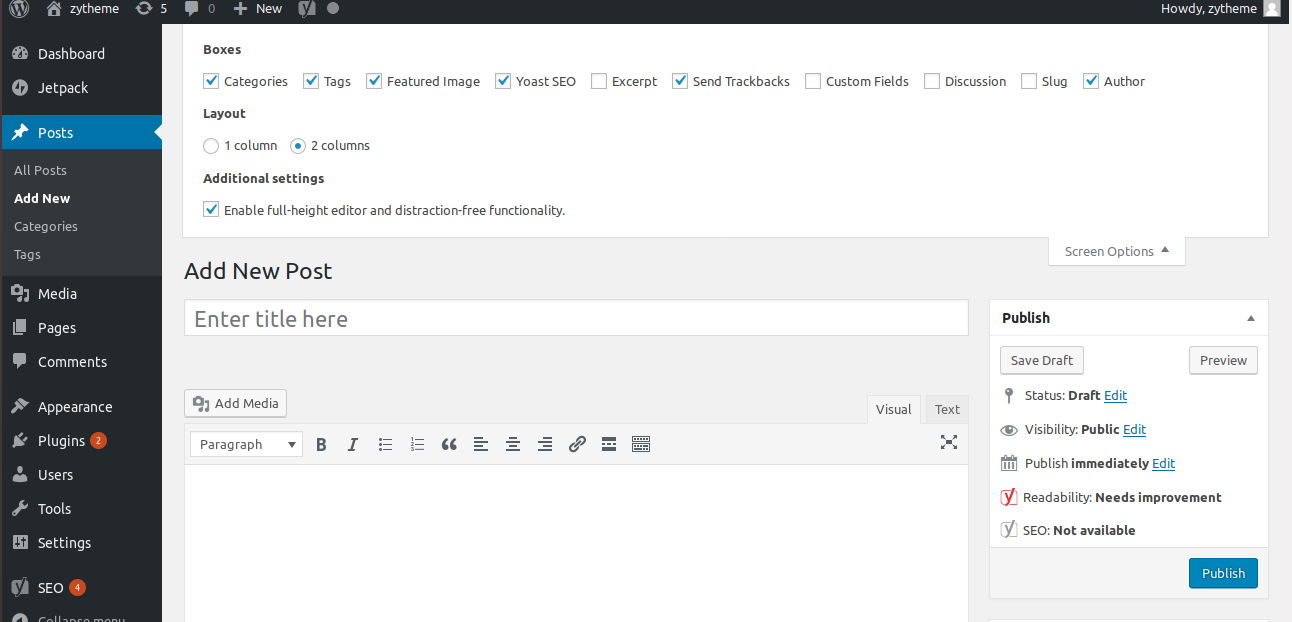
Task: Align text right
Action: click(x=545, y=445)
